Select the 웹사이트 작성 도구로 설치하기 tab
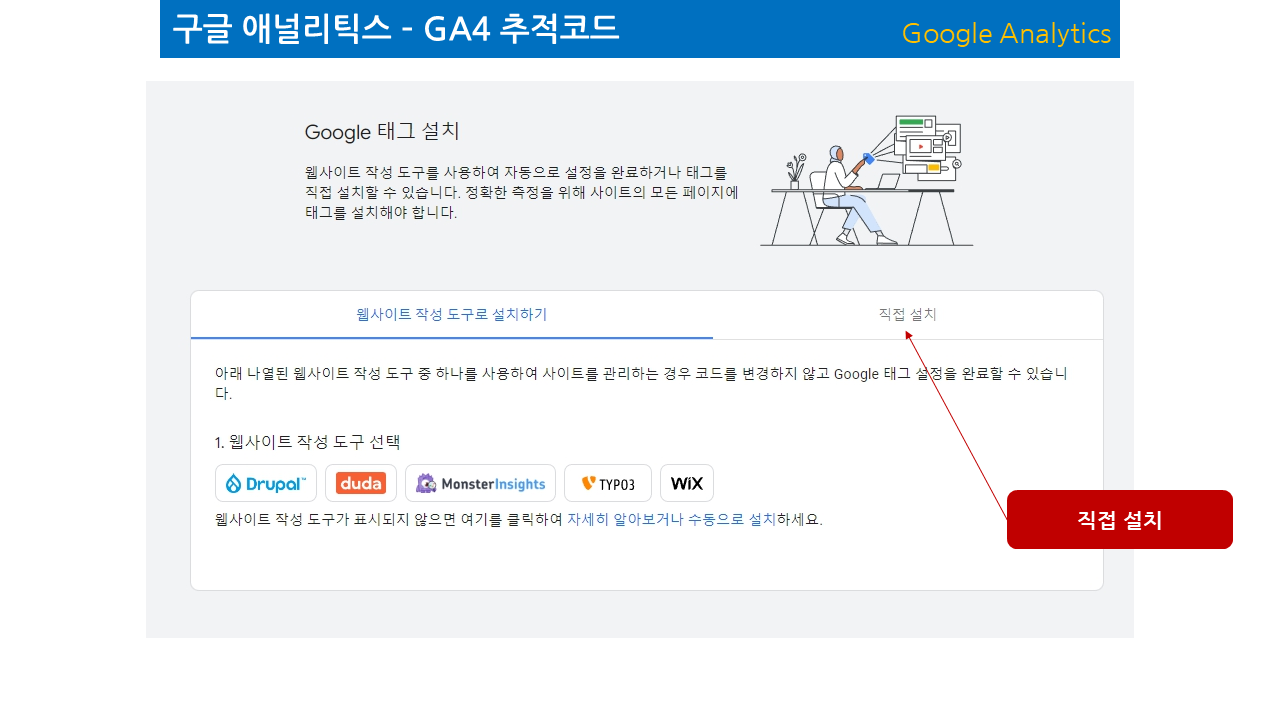The image size is (1280, 720). tap(452, 314)
